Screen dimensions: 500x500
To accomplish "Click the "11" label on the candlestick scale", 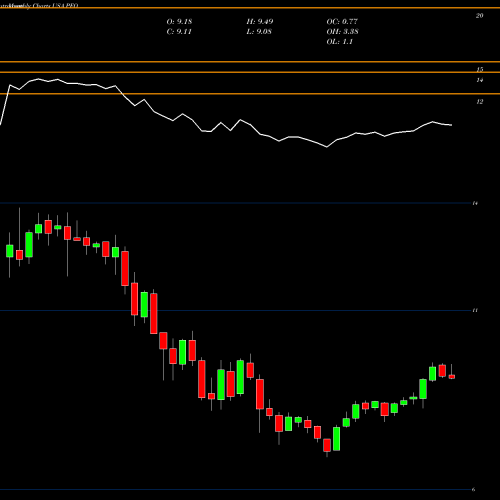I will (x=475, y=310).
